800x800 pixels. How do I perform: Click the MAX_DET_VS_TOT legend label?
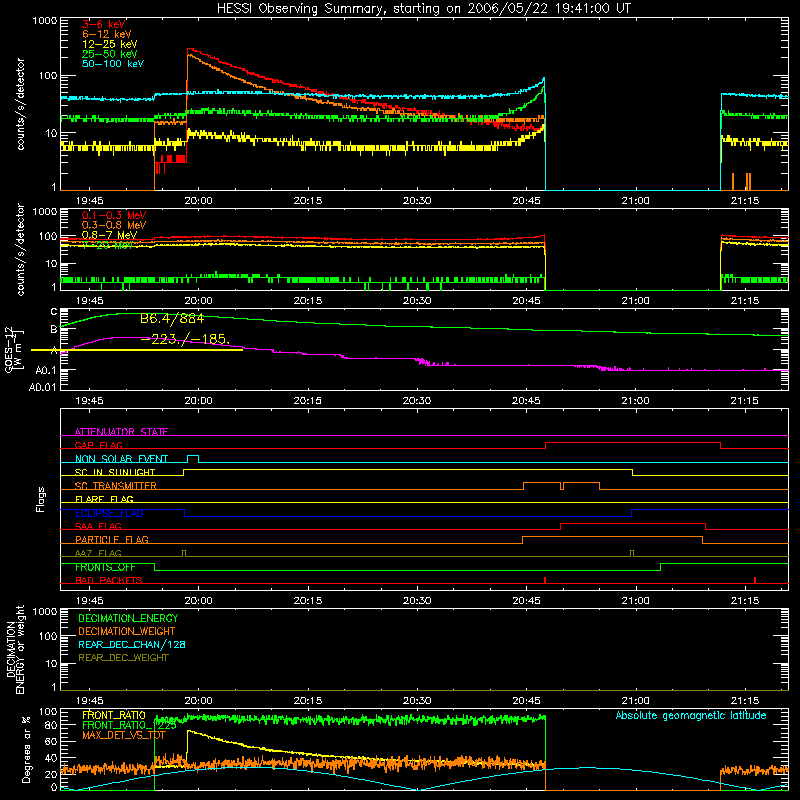(124, 735)
